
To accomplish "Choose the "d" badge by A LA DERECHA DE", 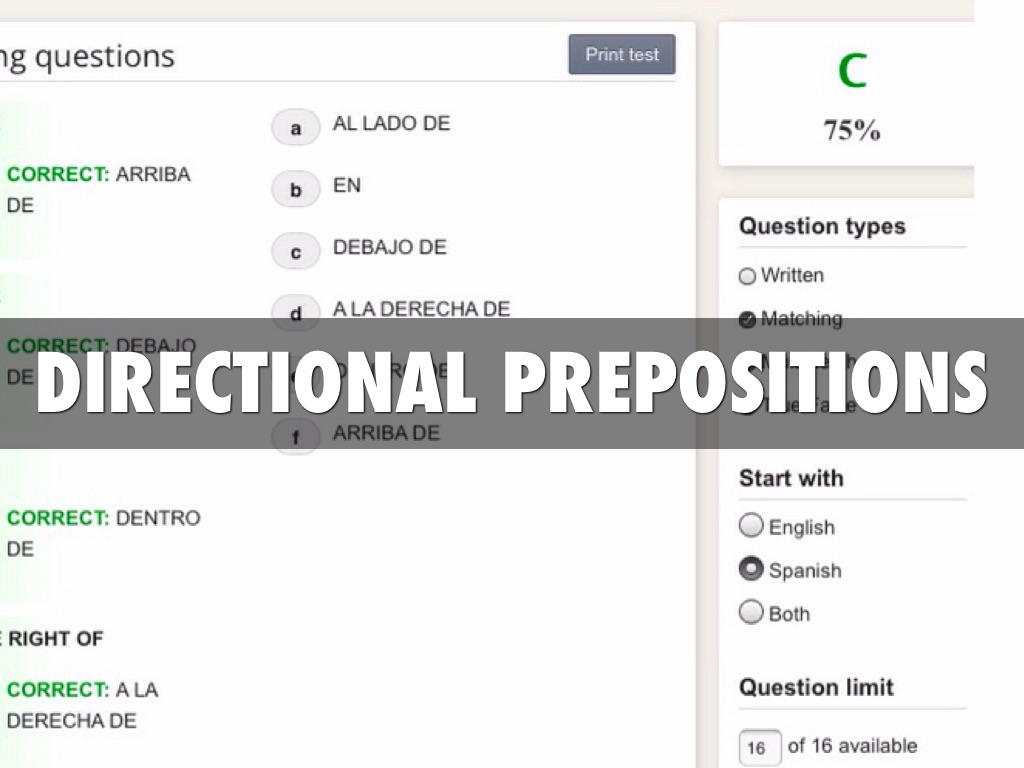I will pos(295,313).
